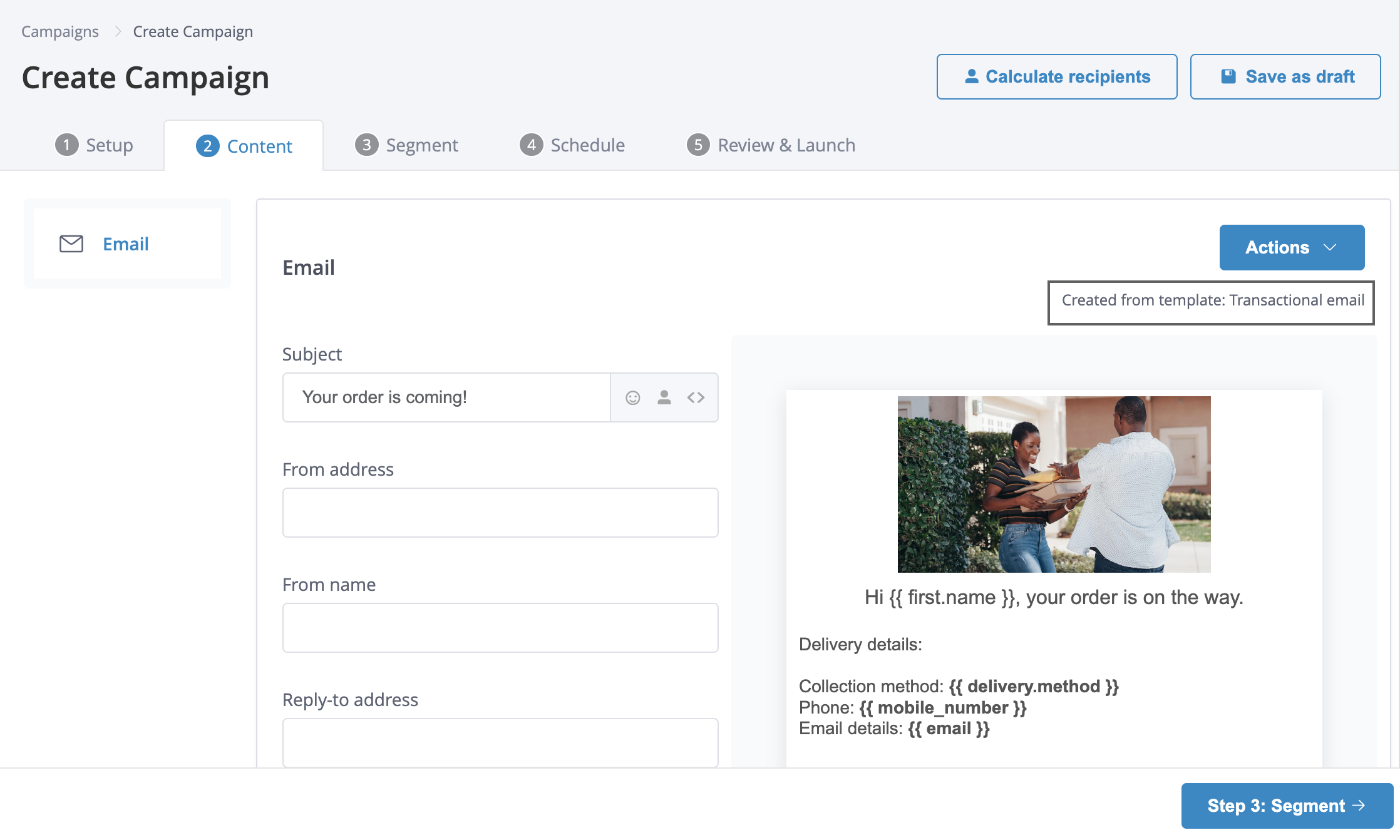
Task: Click the delivery photo in email preview
Action: pos(1054,484)
